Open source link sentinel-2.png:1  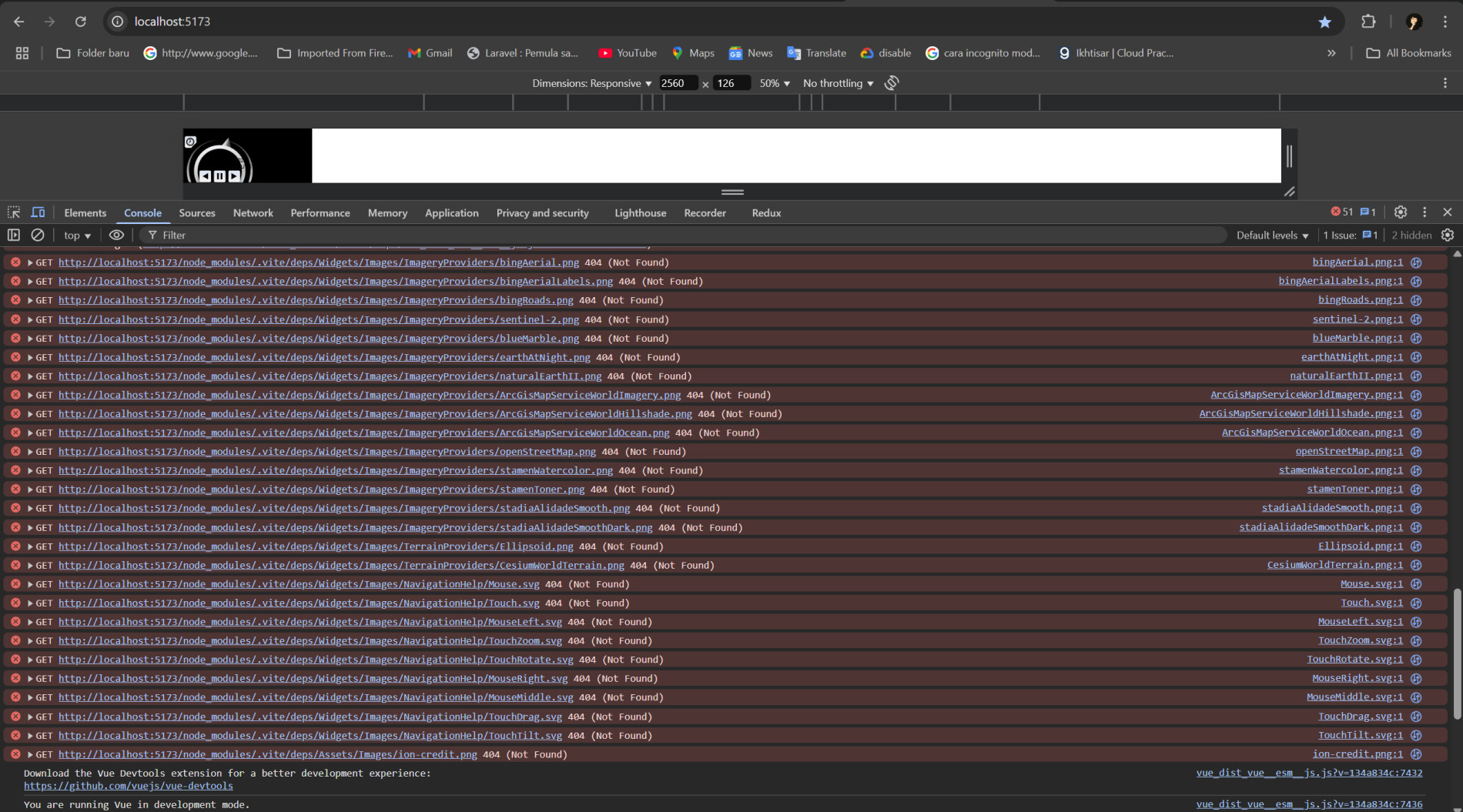coord(1358,319)
